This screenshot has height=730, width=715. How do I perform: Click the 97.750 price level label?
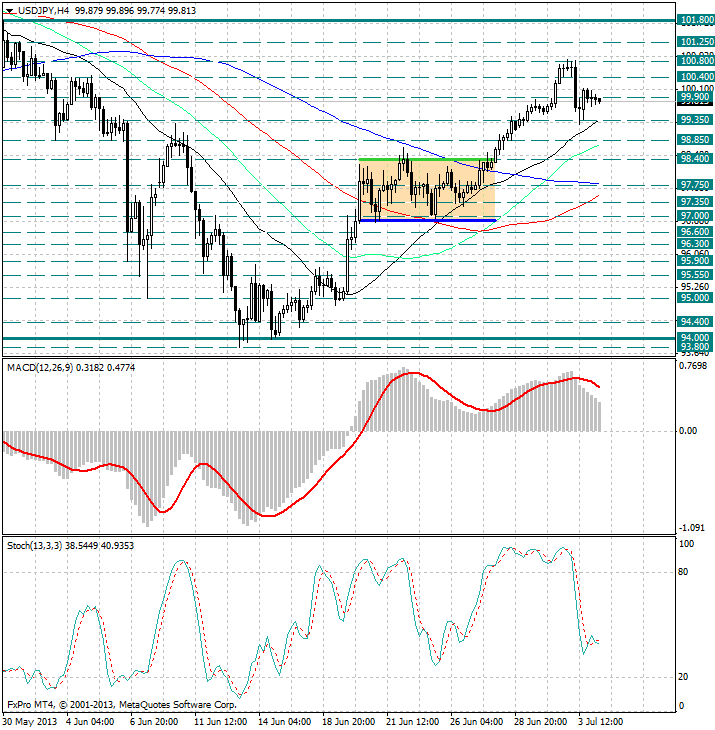point(695,185)
